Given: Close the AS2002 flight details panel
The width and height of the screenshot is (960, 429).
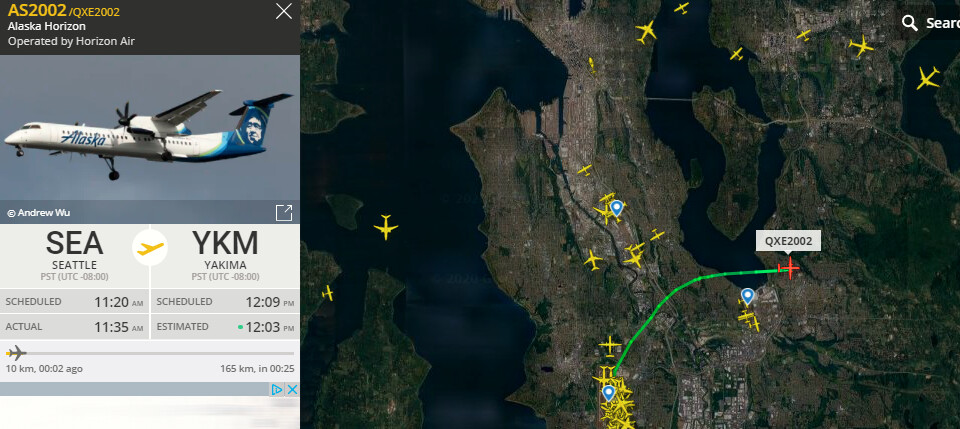Looking at the screenshot, I should pyautogui.click(x=284, y=11).
